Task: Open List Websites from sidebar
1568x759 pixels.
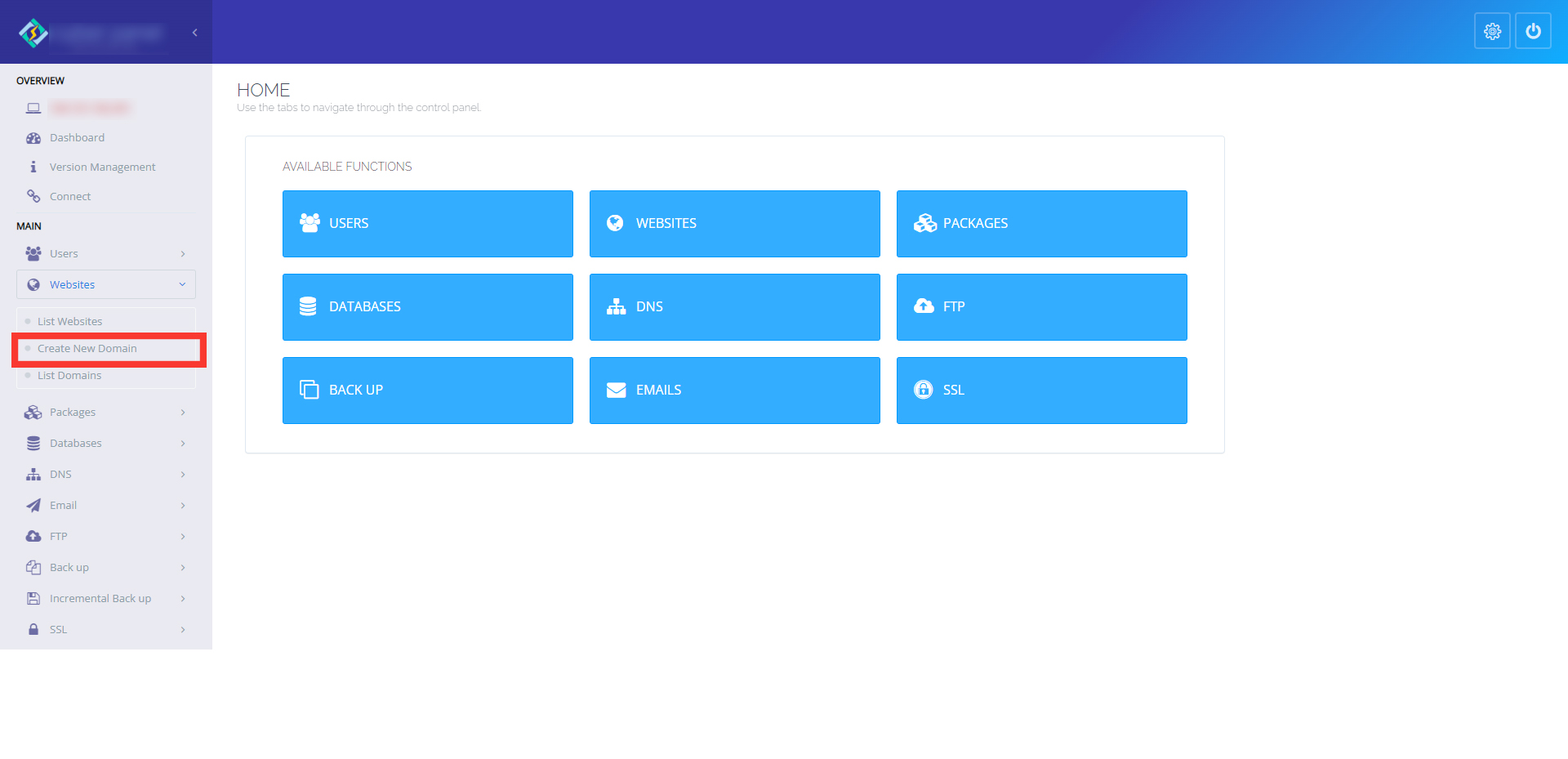Action: (x=70, y=321)
